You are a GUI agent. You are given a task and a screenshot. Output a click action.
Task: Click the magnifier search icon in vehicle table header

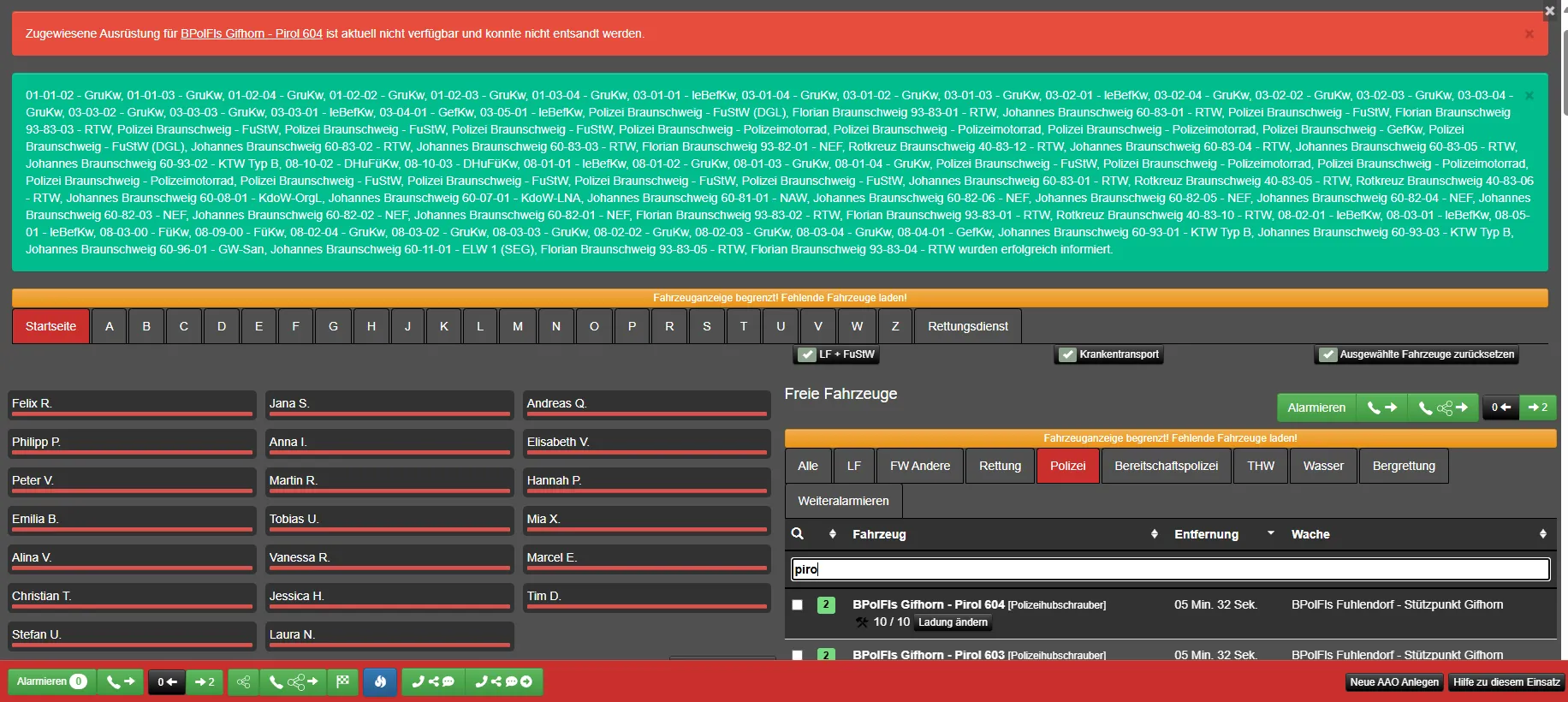pos(798,534)
